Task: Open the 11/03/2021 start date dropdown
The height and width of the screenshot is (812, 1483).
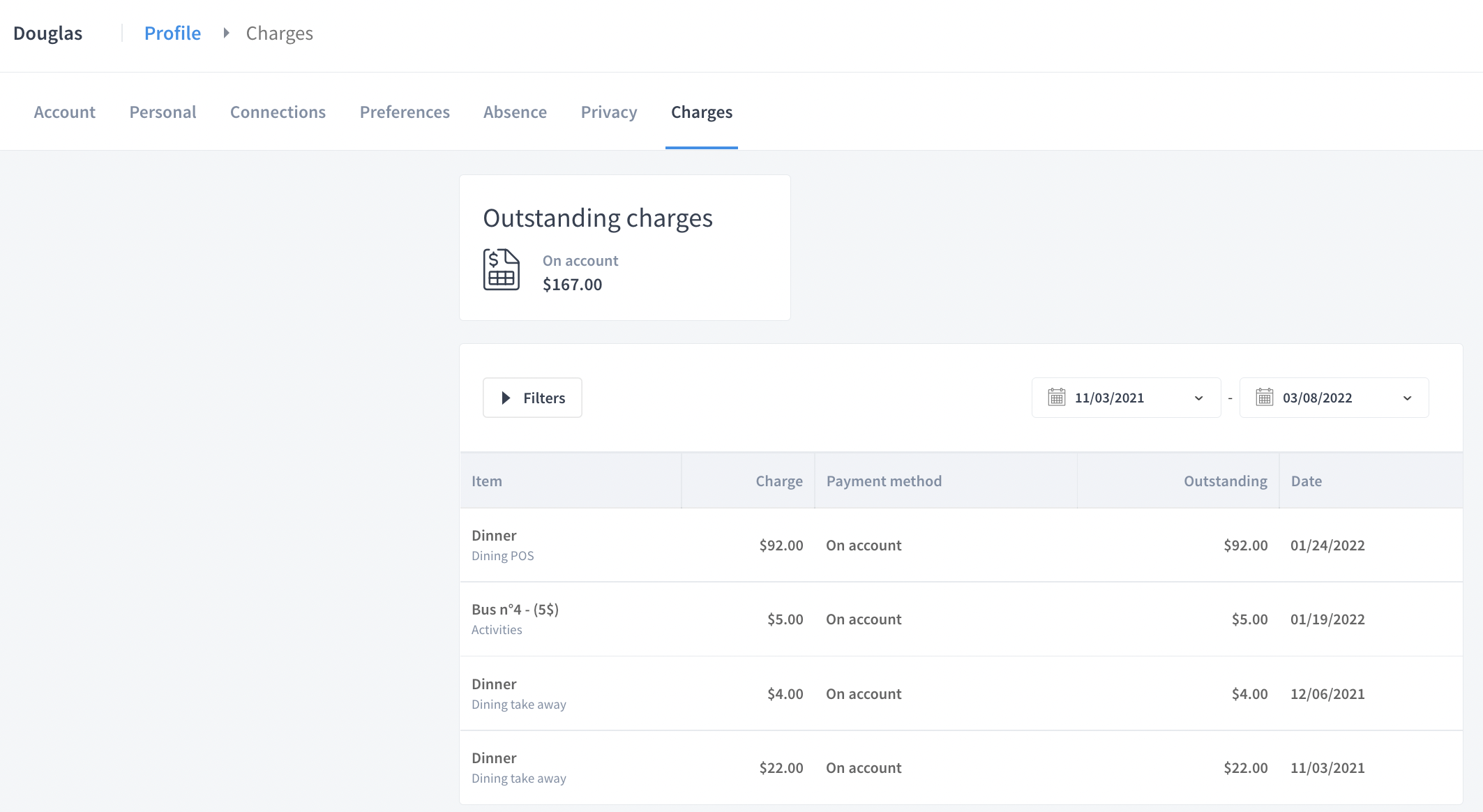Action: (1198, 398)
